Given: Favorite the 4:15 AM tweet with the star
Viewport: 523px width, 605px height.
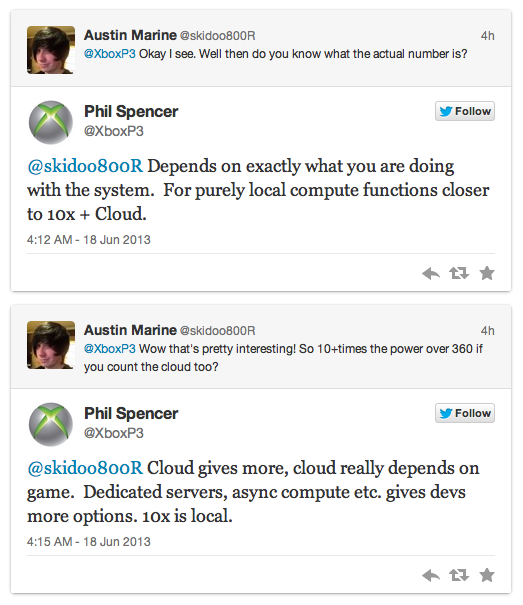Looking at the screenshot, I should [x=487, y=575].
